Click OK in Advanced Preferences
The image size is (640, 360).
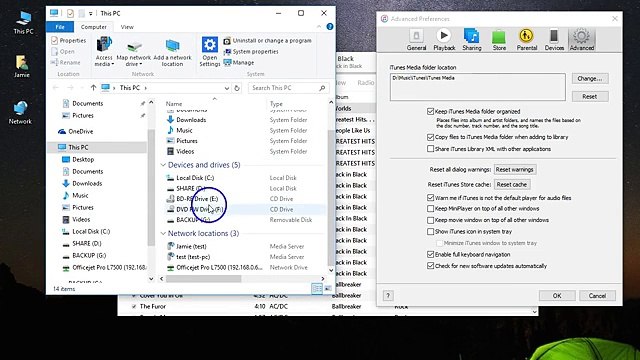tap(557, 296)
